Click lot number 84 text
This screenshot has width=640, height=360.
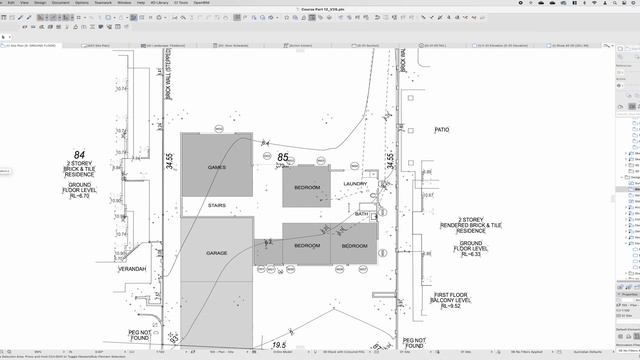(79, 155)
